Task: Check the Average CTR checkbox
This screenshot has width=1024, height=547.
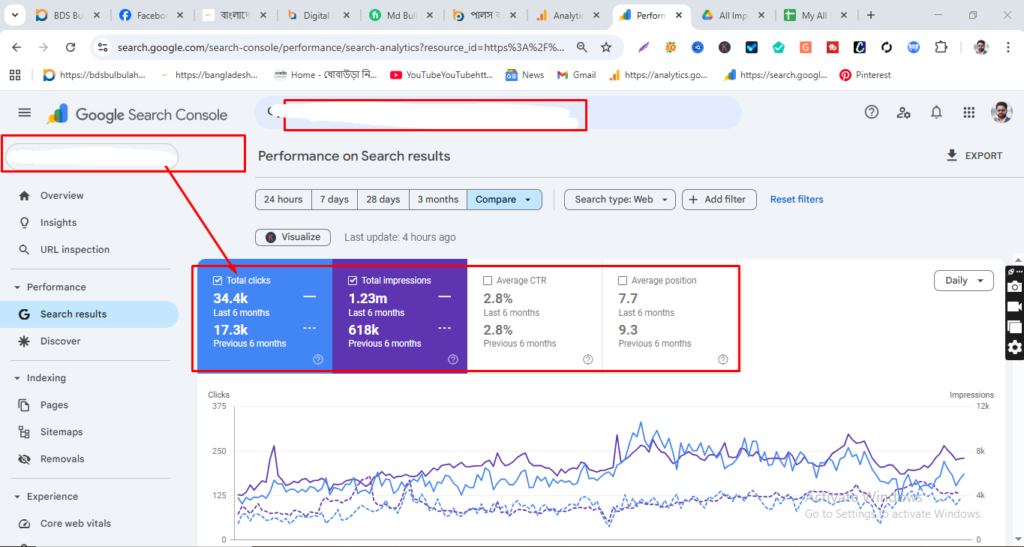Action: click(487, 281)
